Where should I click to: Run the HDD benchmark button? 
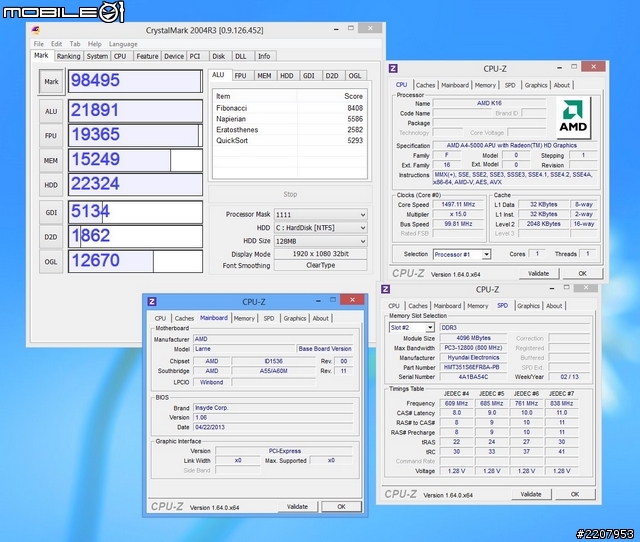coord(51,185)
